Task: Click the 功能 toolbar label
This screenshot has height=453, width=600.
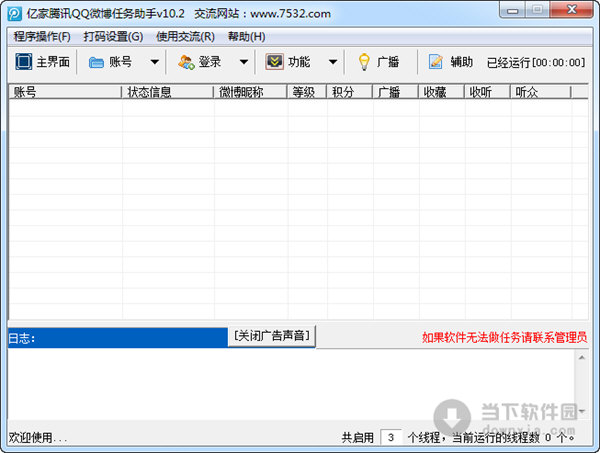Action: point(299,62)
